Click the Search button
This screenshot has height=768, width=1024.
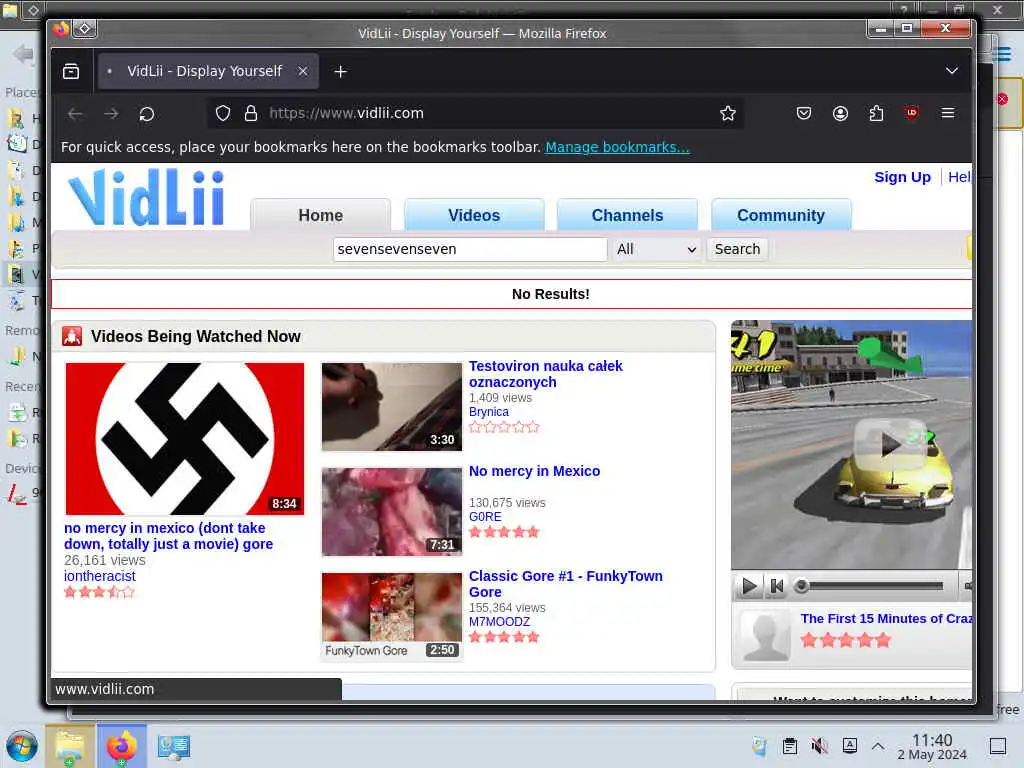pyautogui.click(x=737, y=249)
